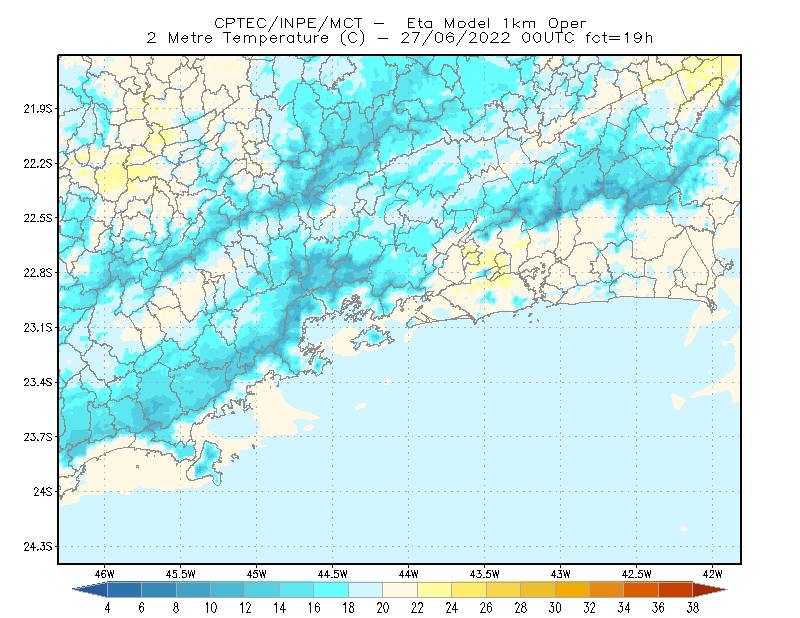Click the 43W longitude label
Viewport: 800px width, 618px height.
[561, 574]
